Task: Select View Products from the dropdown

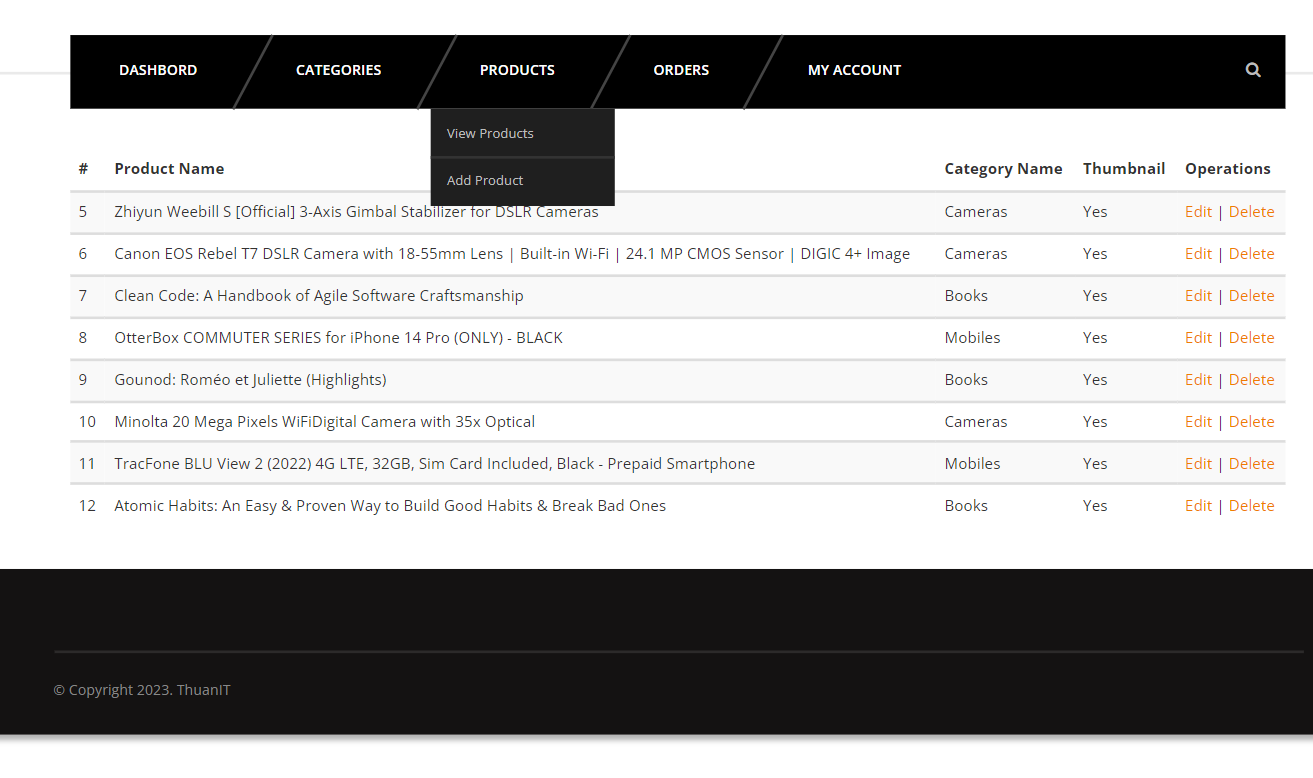Action: [x=490, y=133]
